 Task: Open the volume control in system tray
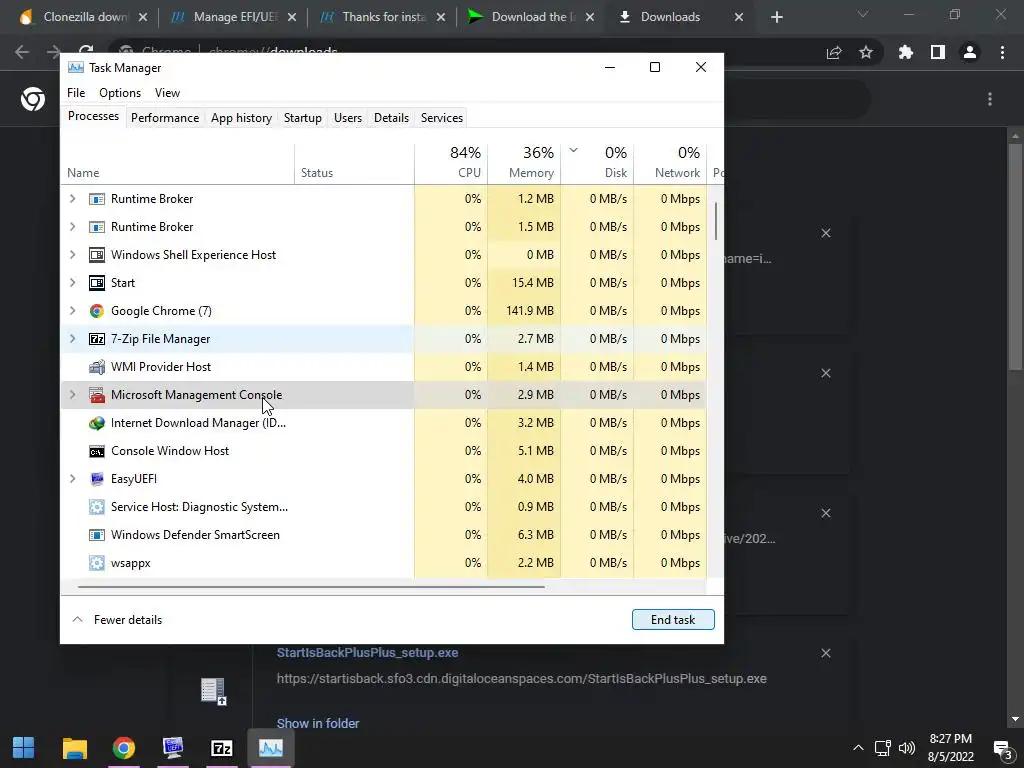click(907, 748)
